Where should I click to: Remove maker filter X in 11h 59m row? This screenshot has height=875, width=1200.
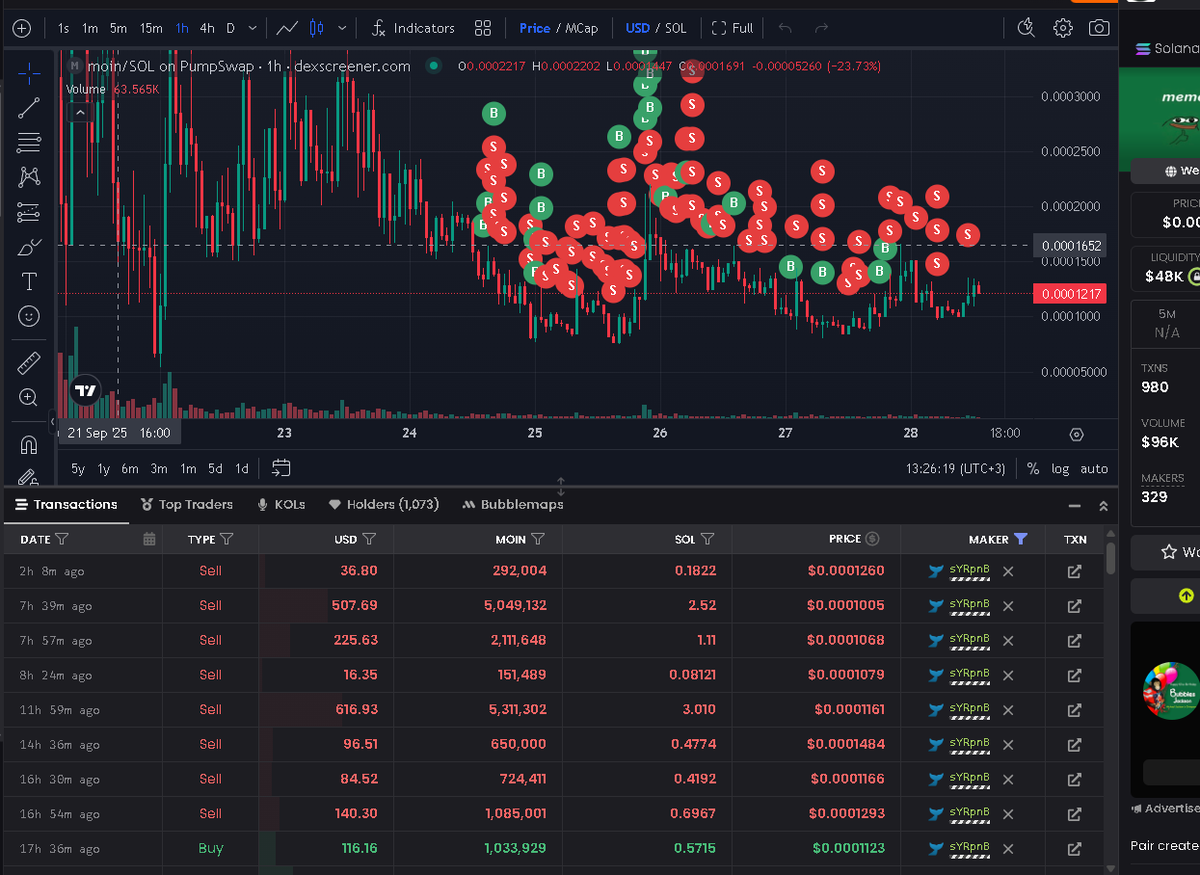[x=1008, y=710]
